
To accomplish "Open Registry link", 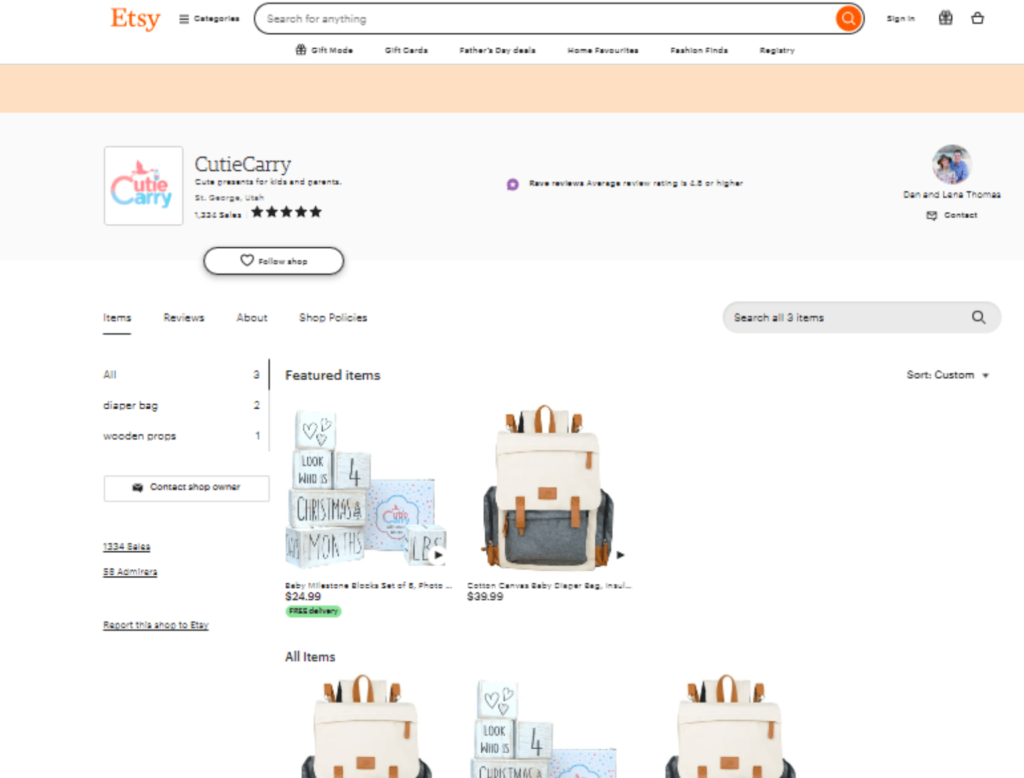I will [x=776, y=50].
